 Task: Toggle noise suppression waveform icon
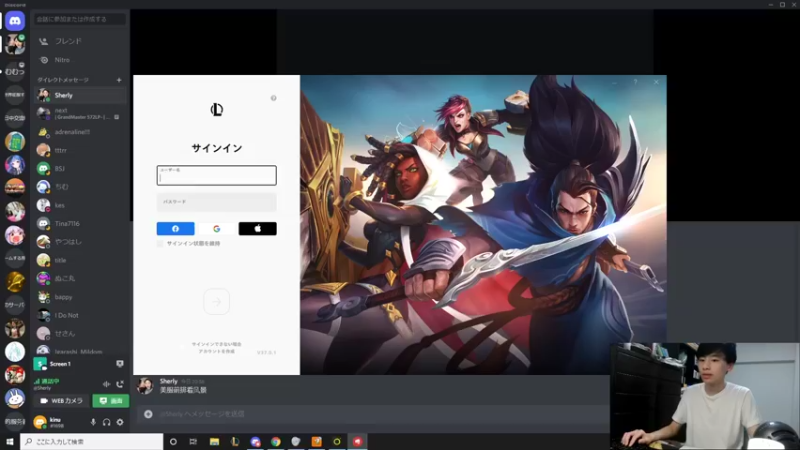point(106,384)
